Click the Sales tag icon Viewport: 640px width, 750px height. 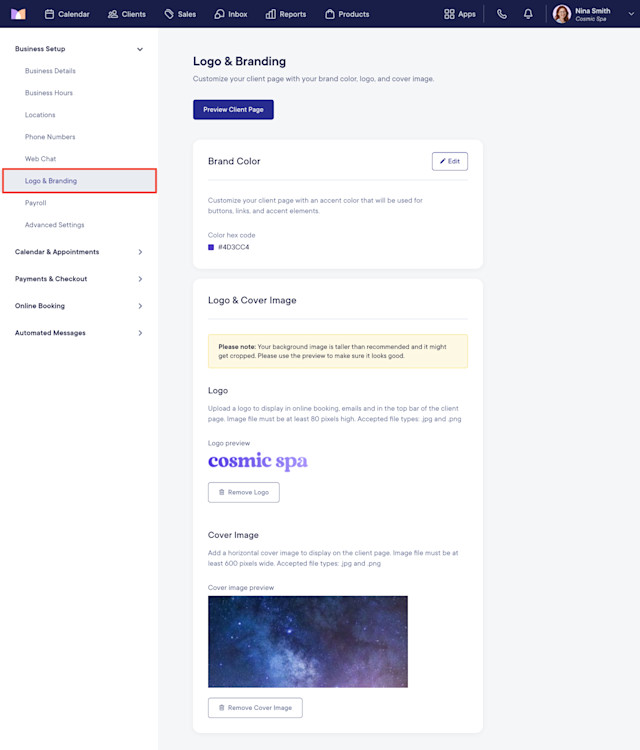pyautogui.click(x=169, y=14)
